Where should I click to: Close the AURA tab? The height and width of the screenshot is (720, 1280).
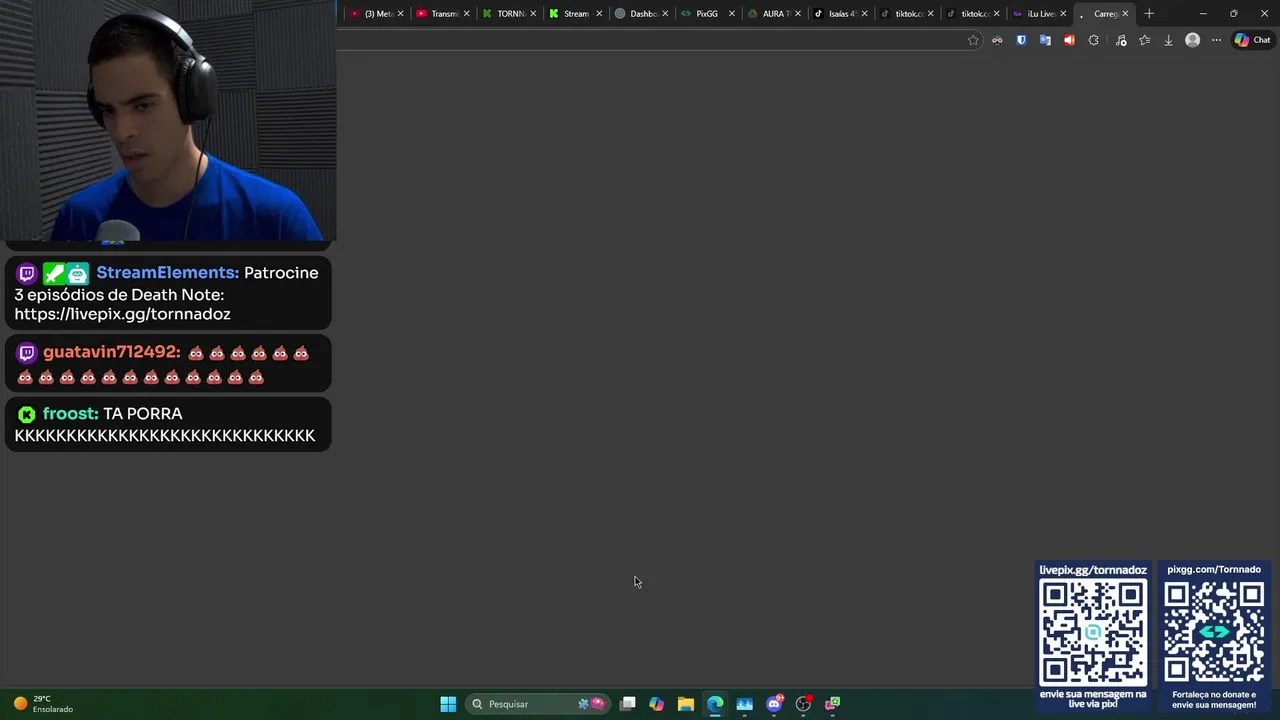click(798, 14)
